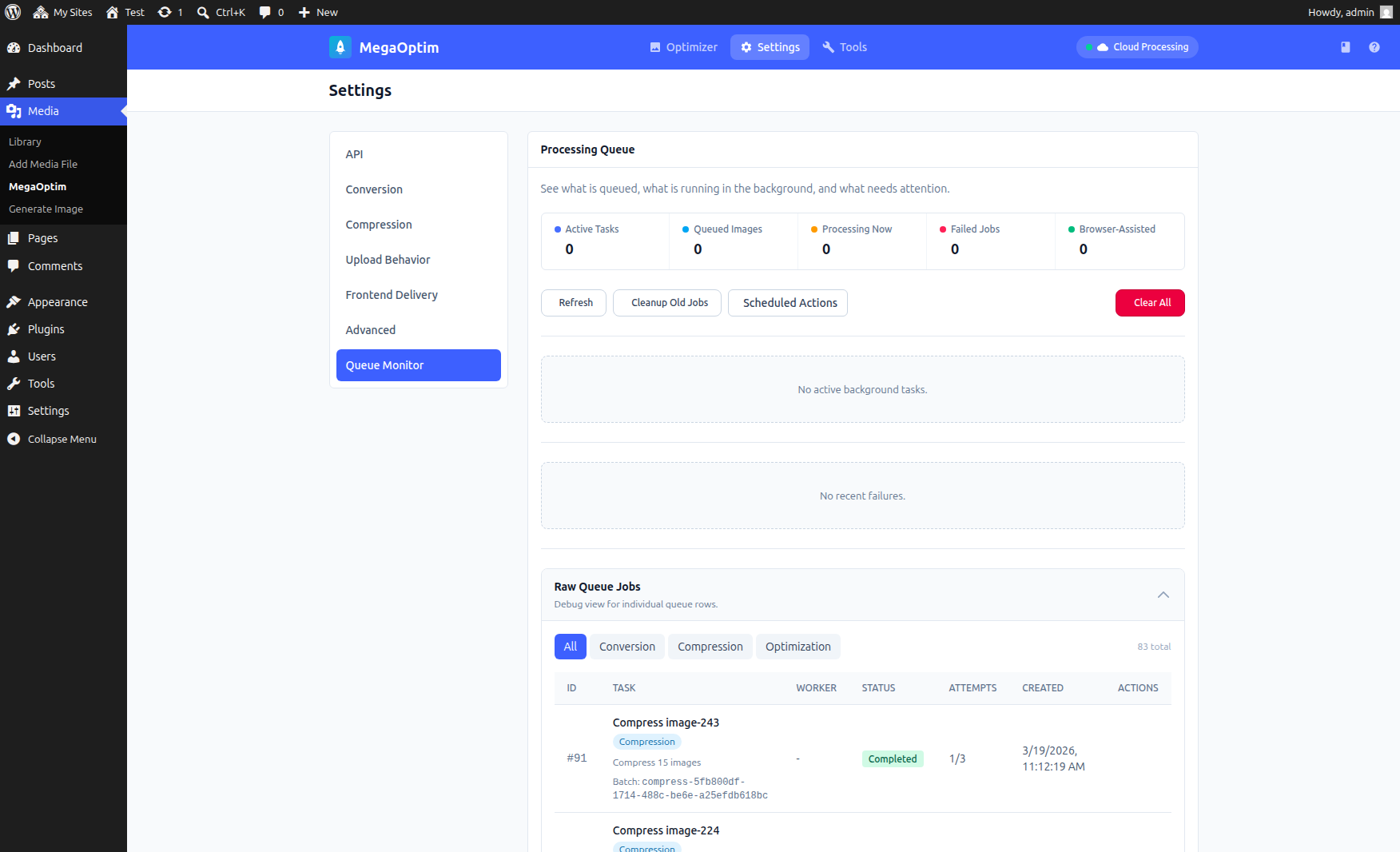This screenshot has height=852, width=1400.
Task: Click the Failed Jobs stat card
Action: [991, 241]
